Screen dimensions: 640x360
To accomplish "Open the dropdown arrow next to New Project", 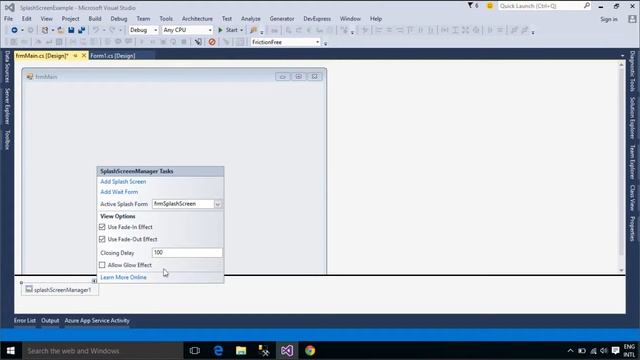I will (53, 30).
